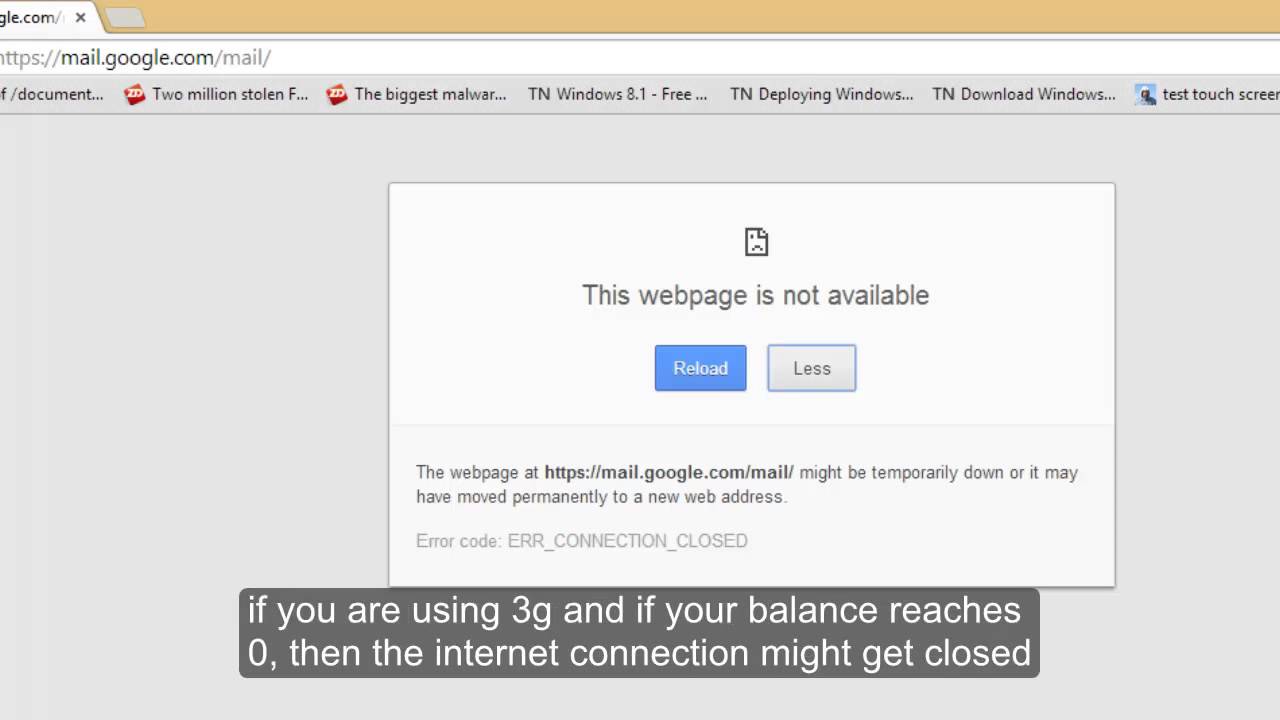
Task: Close the mail.google.com browser tab
Action: 81,18
